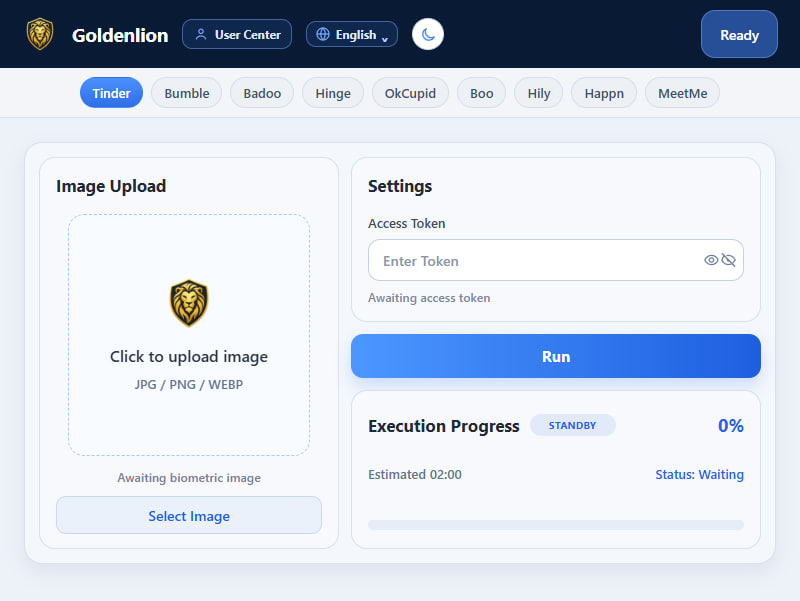
Task: Hide token with the crossed-eye icon
Action: point(729,260)
